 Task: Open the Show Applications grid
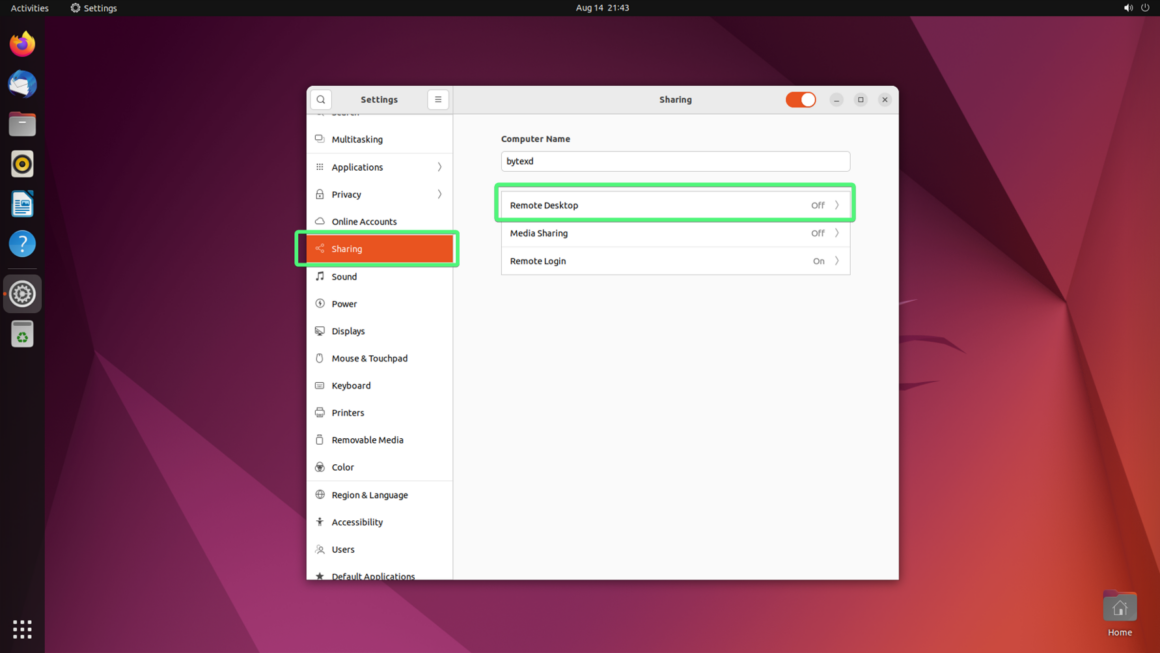click(x=22, y=628)
